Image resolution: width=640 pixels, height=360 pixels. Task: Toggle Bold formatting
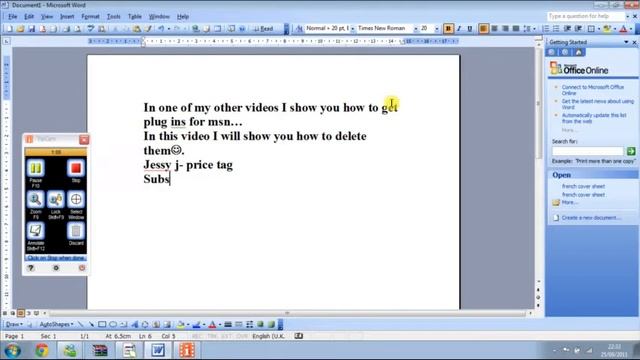[x=448, y=29]
